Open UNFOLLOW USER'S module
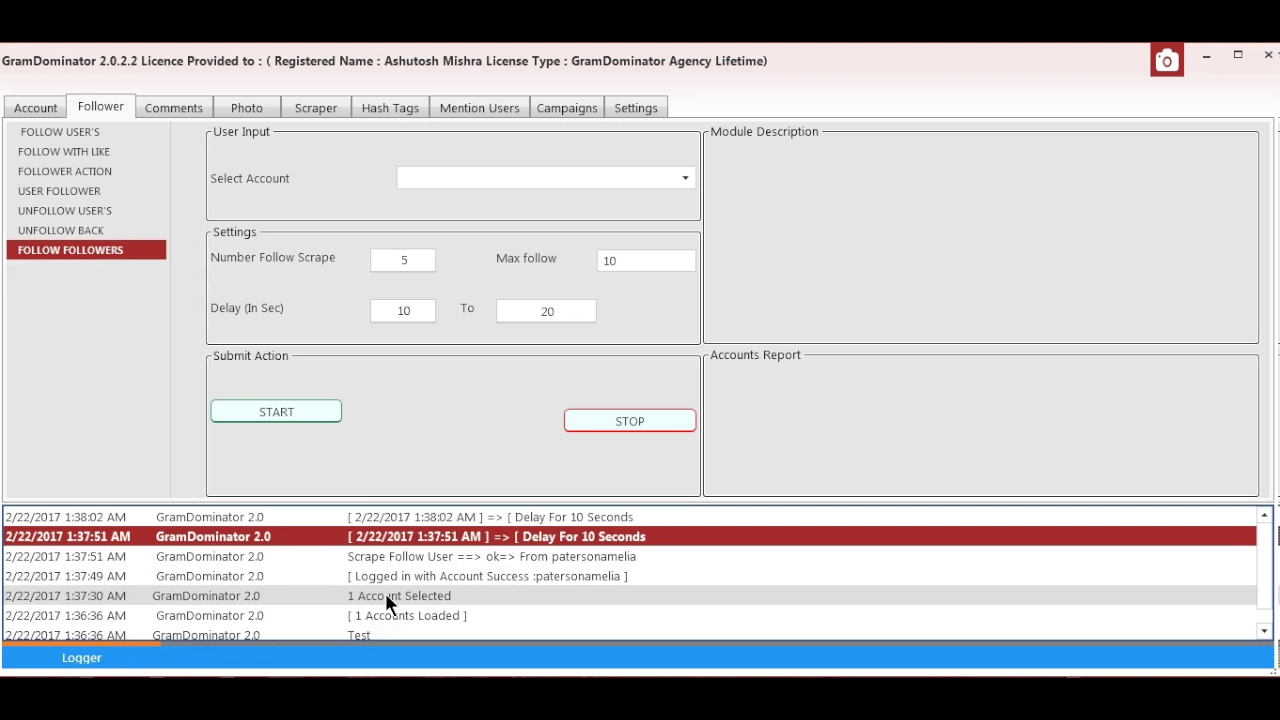This screenshot has height=720, width=1280. click(65, 211)
